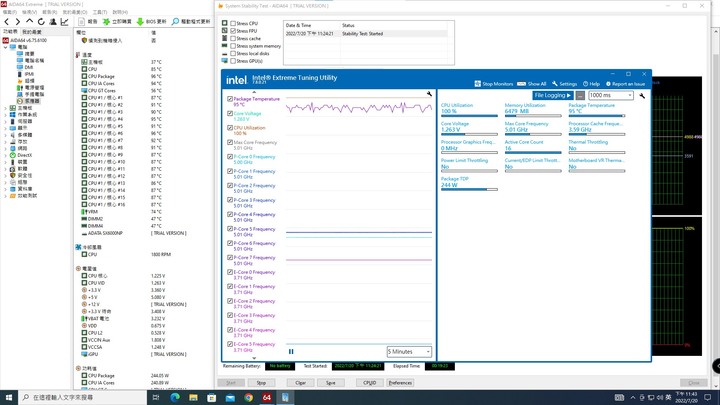This screenshot has width=720, height=405.
Task: Open the AIDA64 taskbar icon
Action: tap(267, 397)
